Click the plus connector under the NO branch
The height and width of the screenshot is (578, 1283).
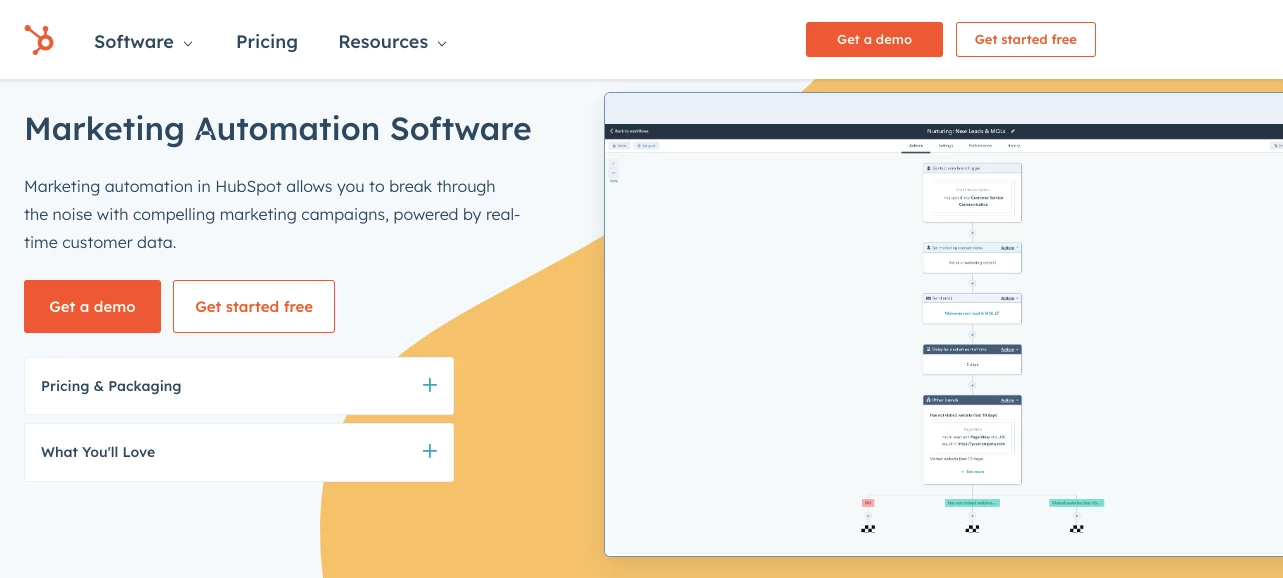tap(868, 516)
